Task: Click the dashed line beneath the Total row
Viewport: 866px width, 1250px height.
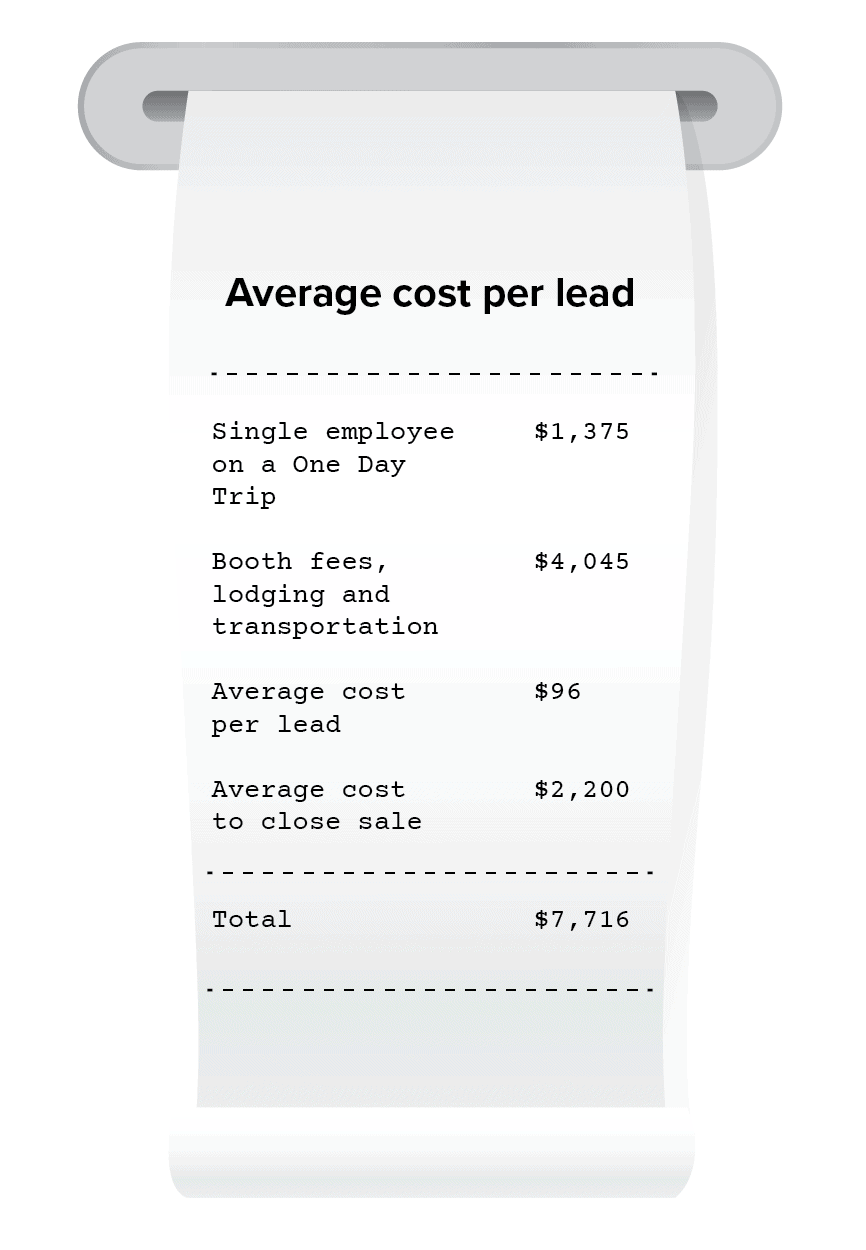Action: (430, 989)
